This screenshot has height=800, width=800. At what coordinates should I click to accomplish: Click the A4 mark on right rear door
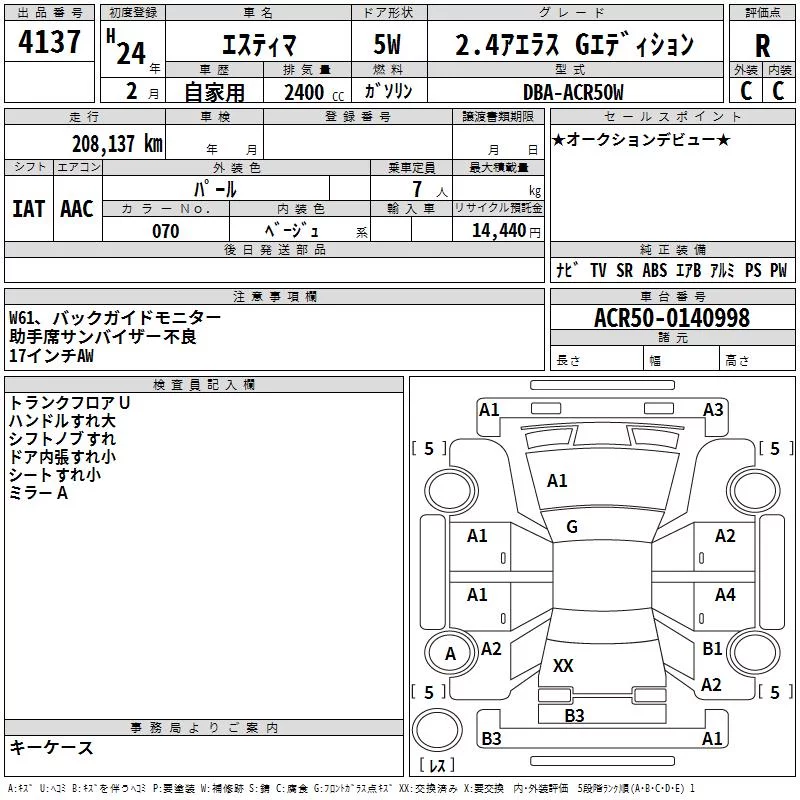[x=725, y=594]
